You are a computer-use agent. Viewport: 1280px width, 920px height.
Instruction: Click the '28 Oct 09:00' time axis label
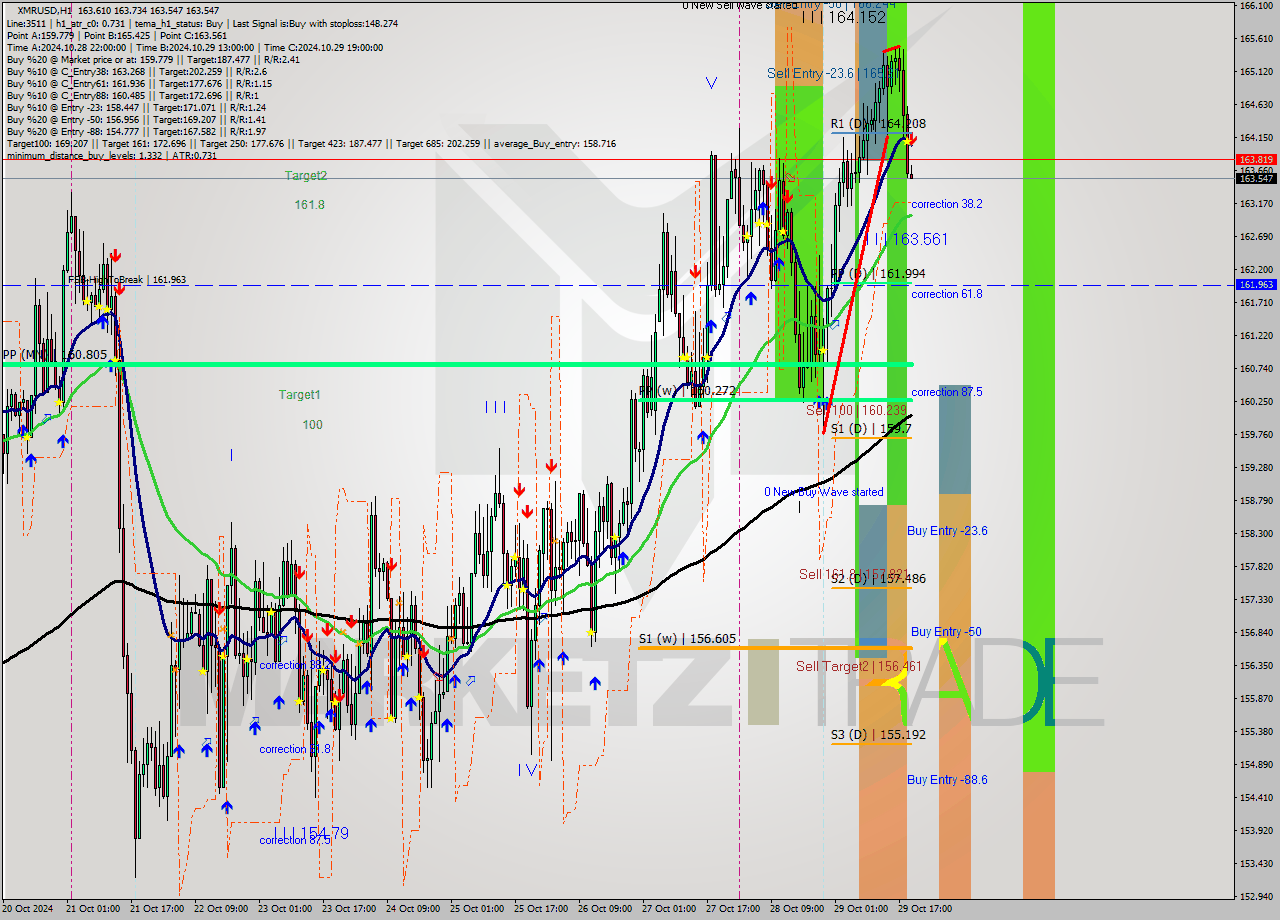(797, 909)
